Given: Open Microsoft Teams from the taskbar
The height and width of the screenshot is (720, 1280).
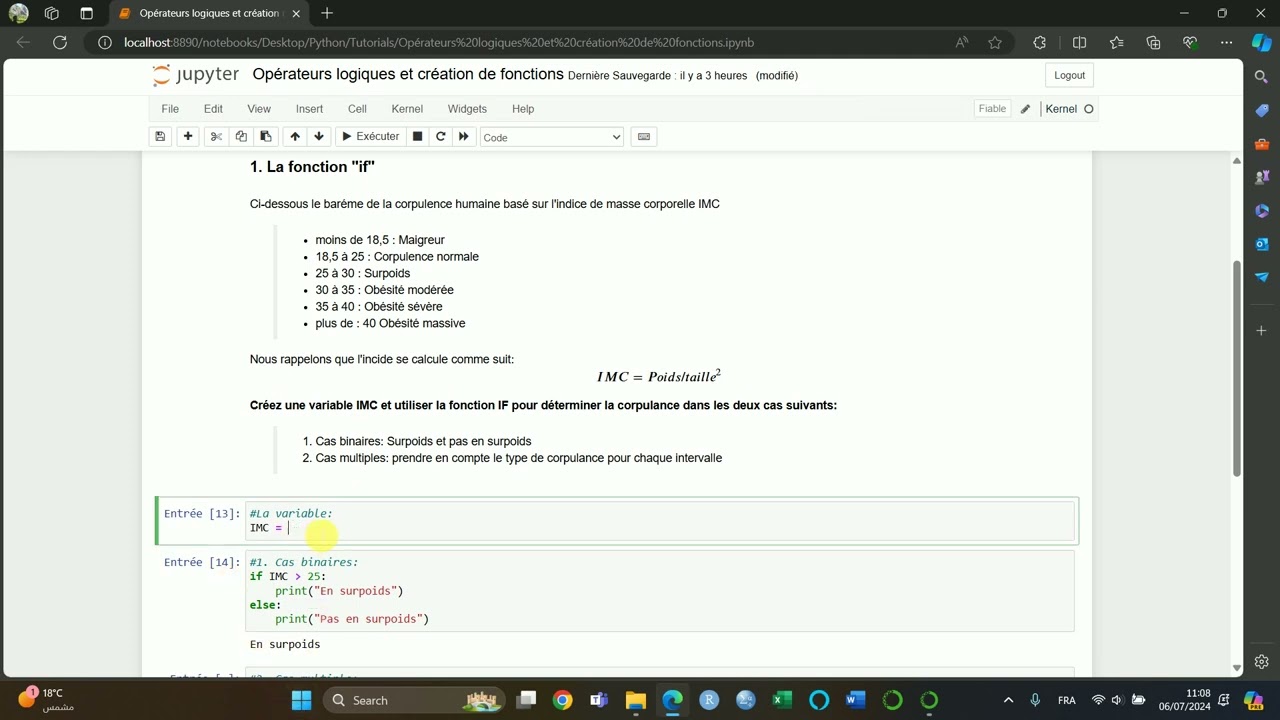Looking at the screenshot, I should click(599, 700).
